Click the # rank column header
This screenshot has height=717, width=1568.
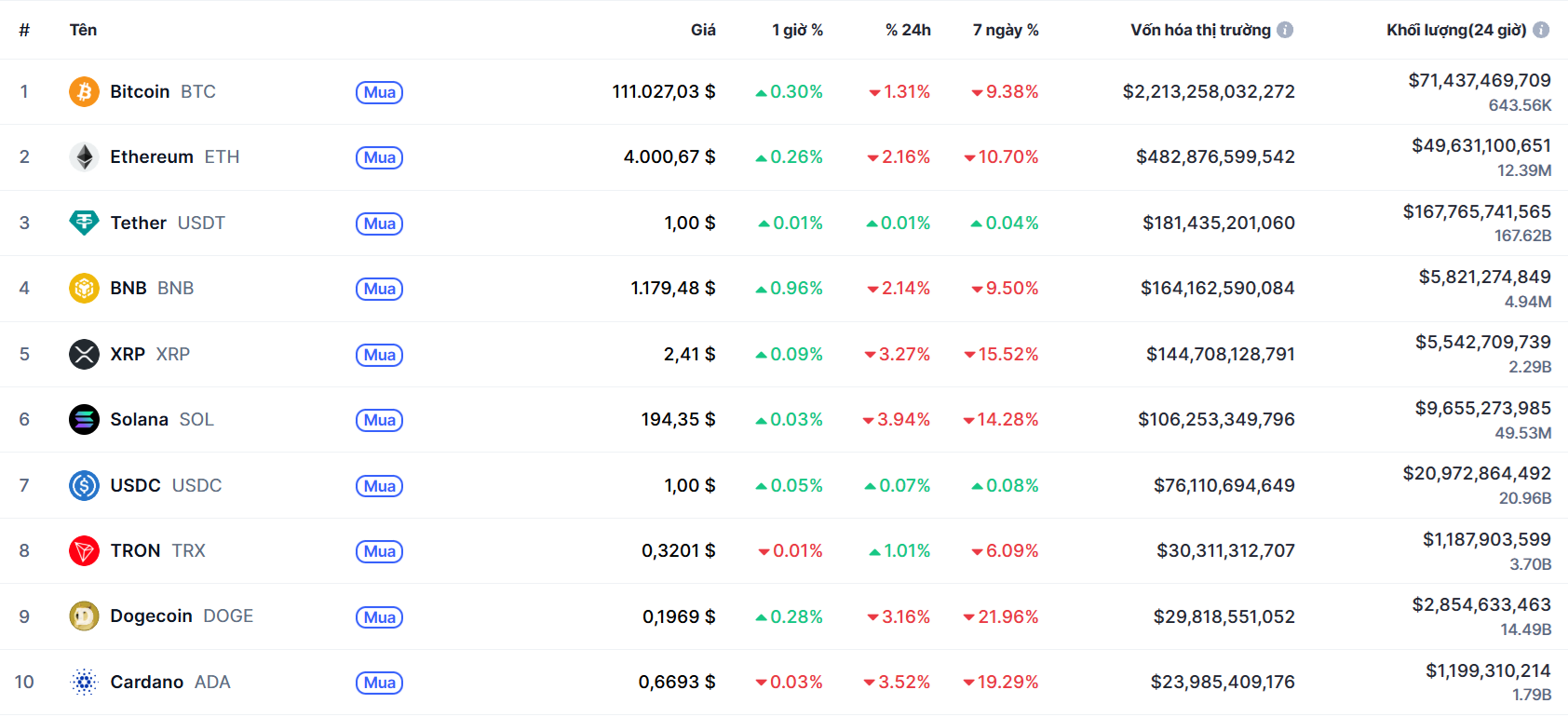click(24, 30)
